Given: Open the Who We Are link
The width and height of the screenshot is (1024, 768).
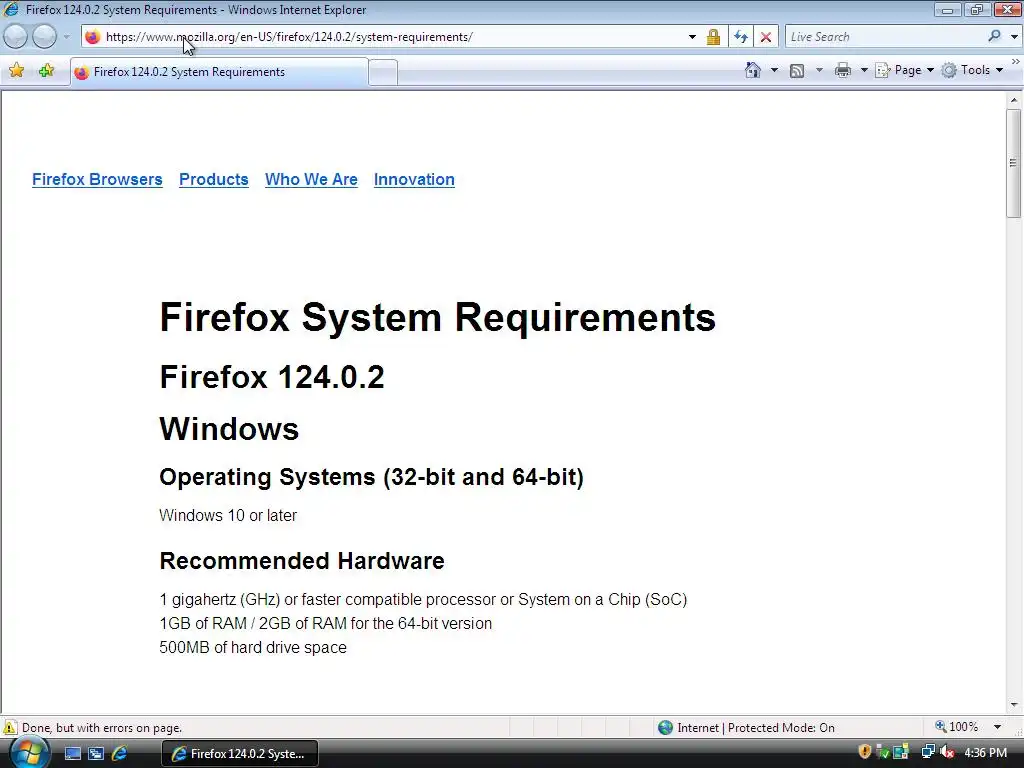Looking at the screenshot, I should (311, 180).
